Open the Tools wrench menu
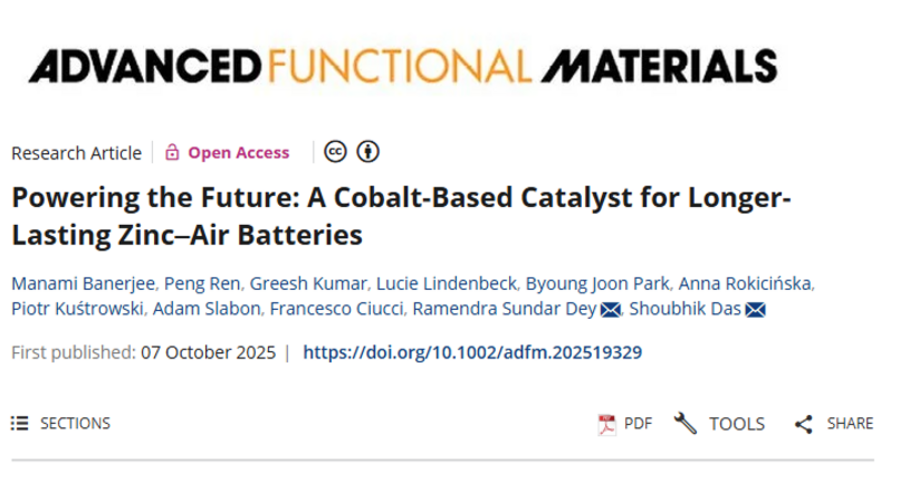The height and width of the screenshot is (481, 900). click(720, 423)
